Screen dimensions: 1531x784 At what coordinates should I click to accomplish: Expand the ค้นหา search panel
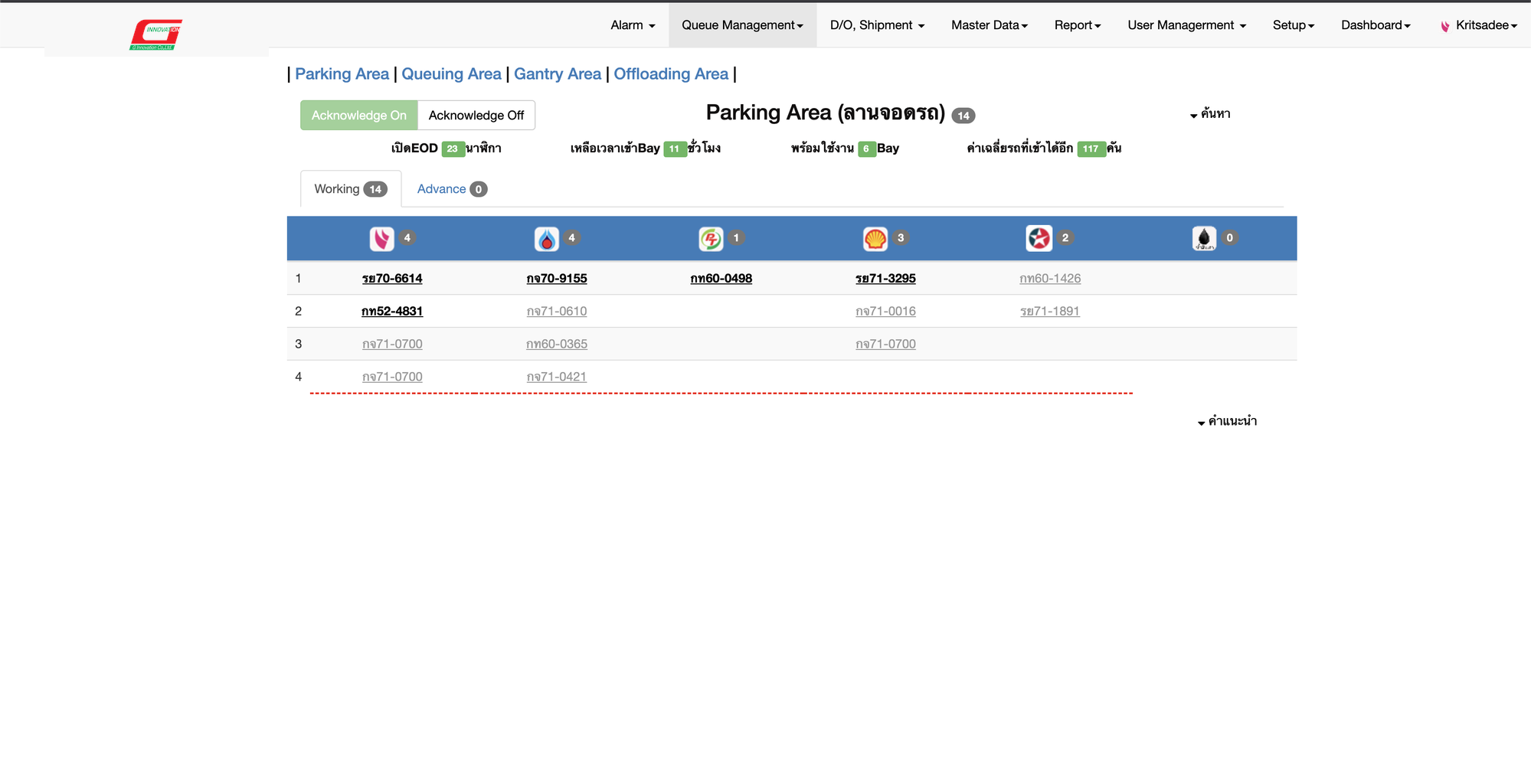coord(1210,114)
